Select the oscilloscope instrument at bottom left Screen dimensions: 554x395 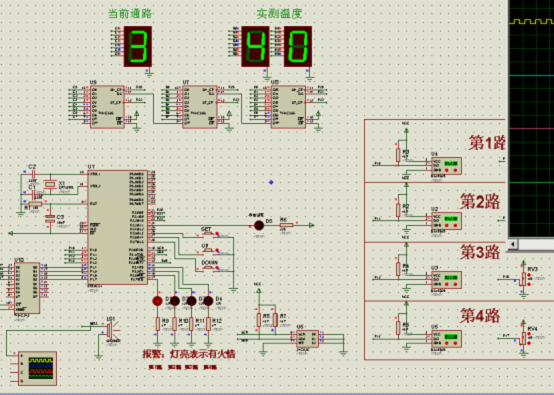[x=37, y=368]
